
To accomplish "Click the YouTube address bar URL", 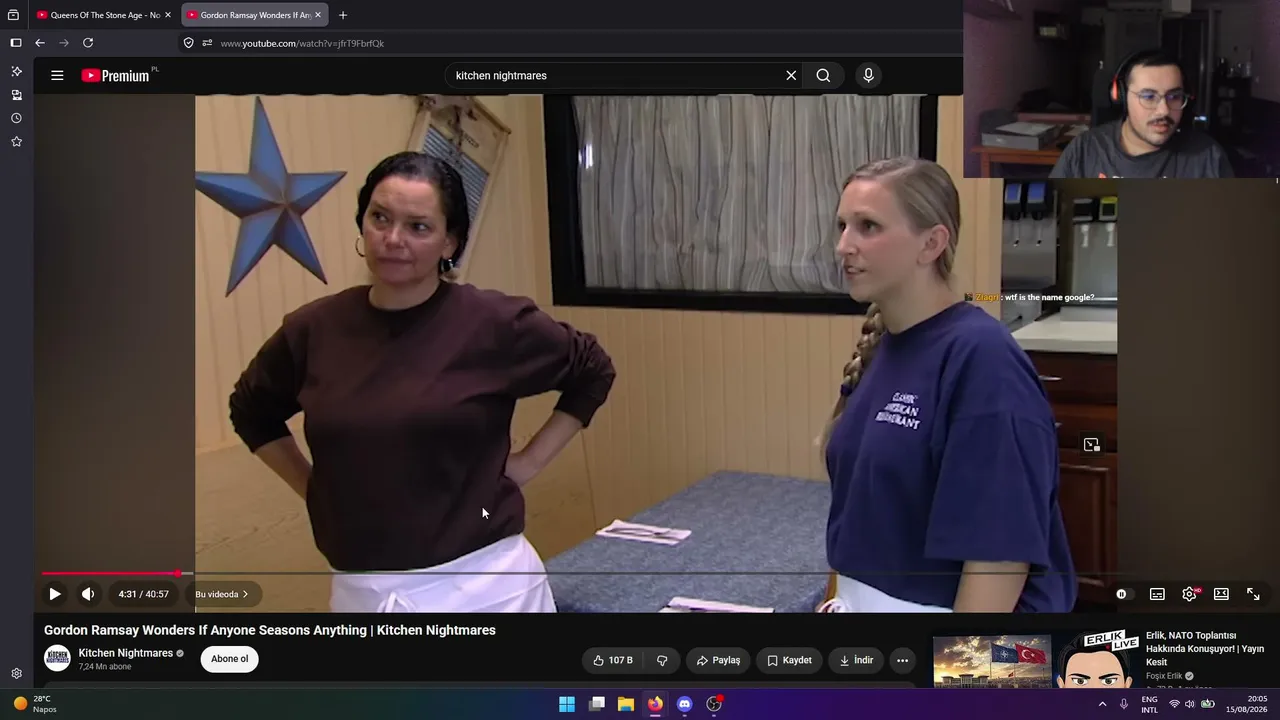I will tap(302, 43).
